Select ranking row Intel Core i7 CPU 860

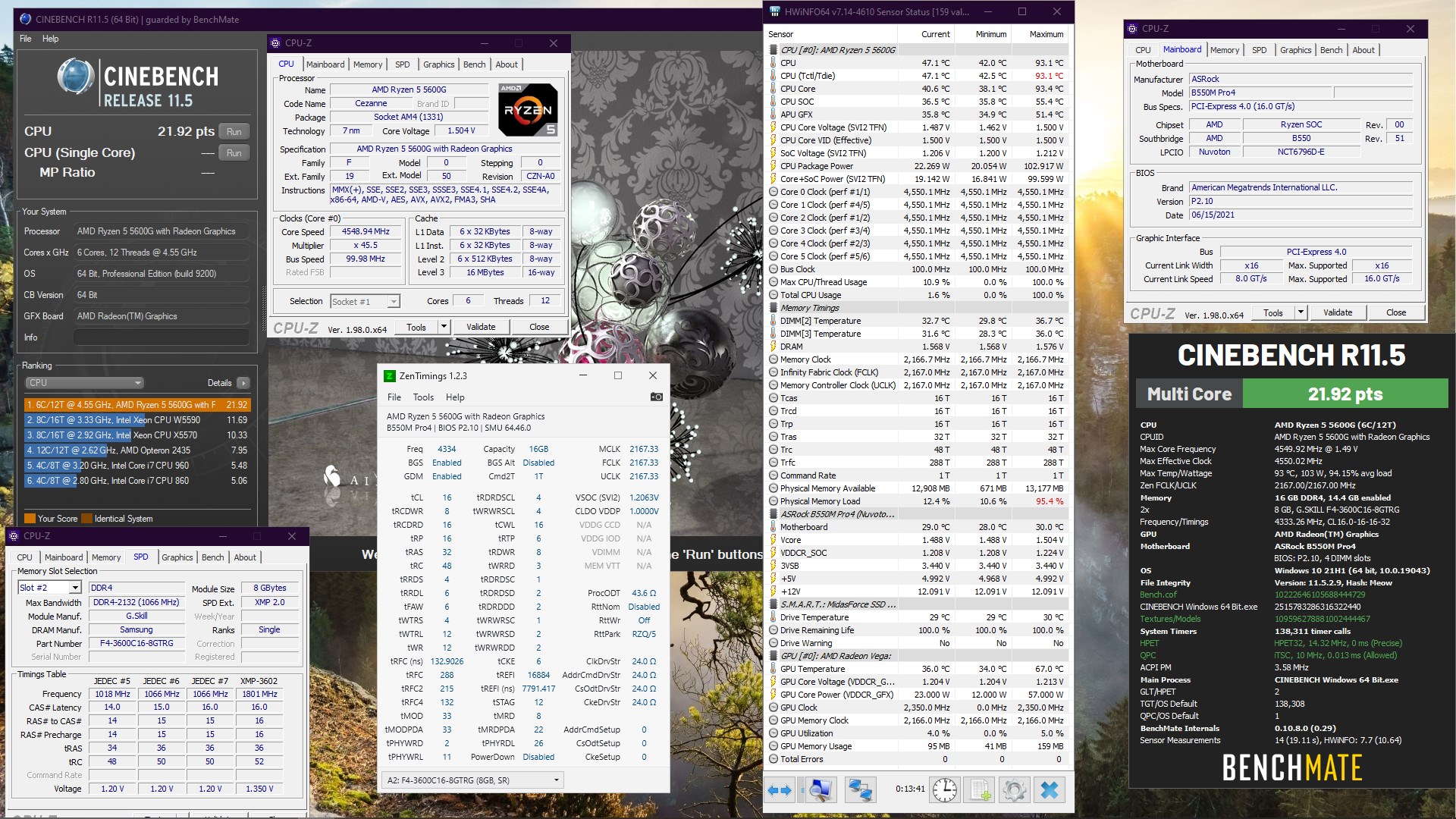[x=137, y=481]
